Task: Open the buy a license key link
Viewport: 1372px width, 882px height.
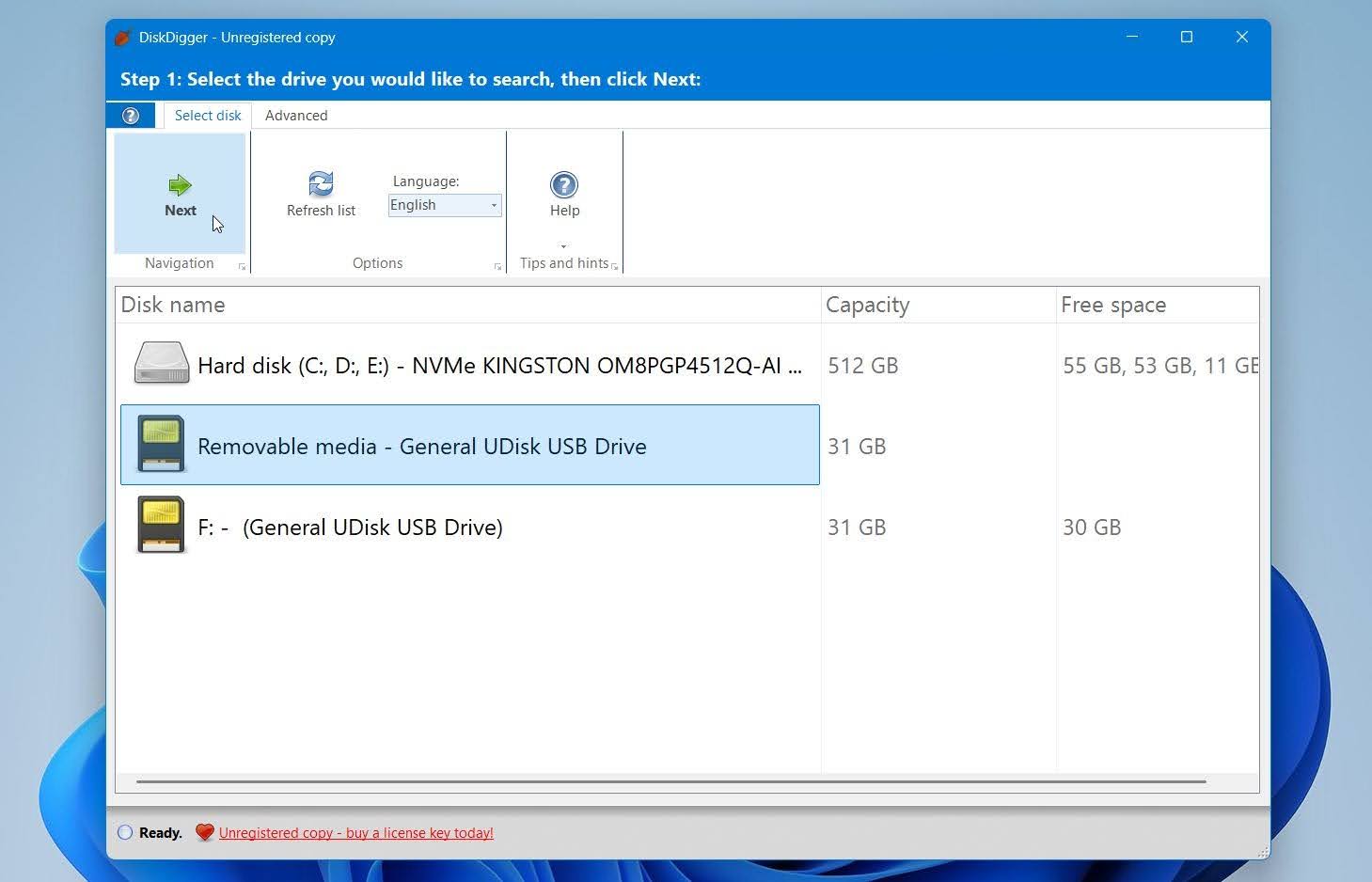Action: coord(355,833)
